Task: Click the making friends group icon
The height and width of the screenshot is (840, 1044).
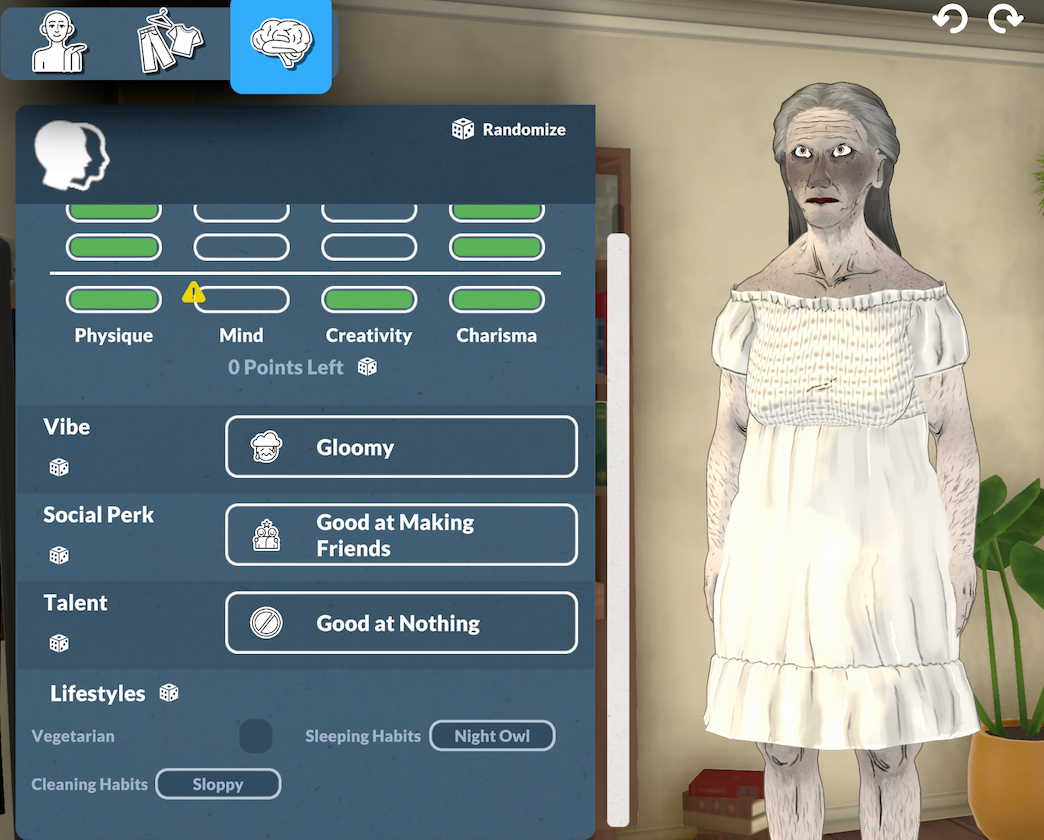Action: pyautogui.click(x=266, y=534)
